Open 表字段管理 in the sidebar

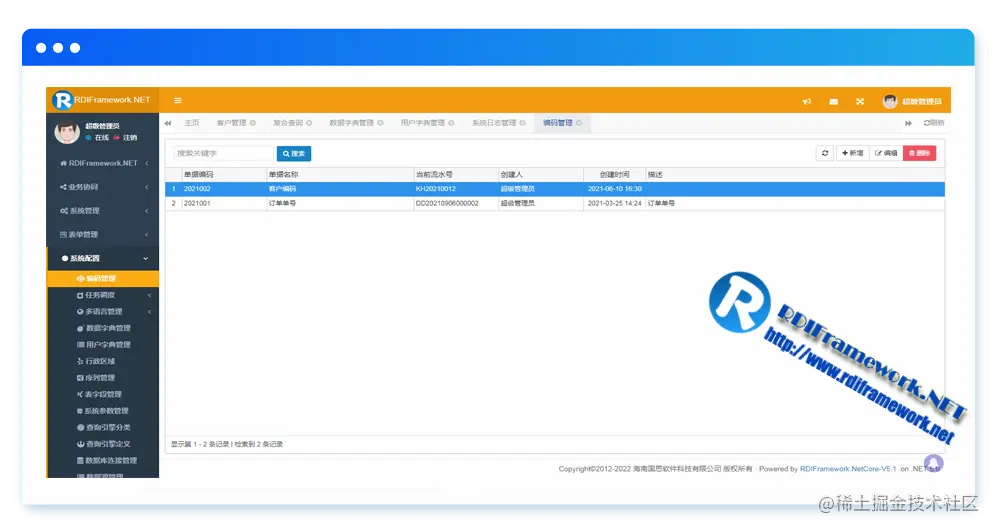(x=103, y=394)
